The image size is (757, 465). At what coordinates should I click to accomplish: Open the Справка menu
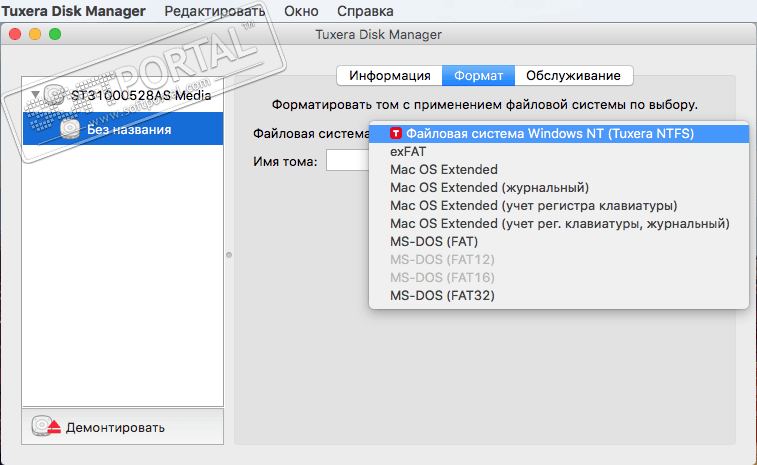[x=365, y=11]
